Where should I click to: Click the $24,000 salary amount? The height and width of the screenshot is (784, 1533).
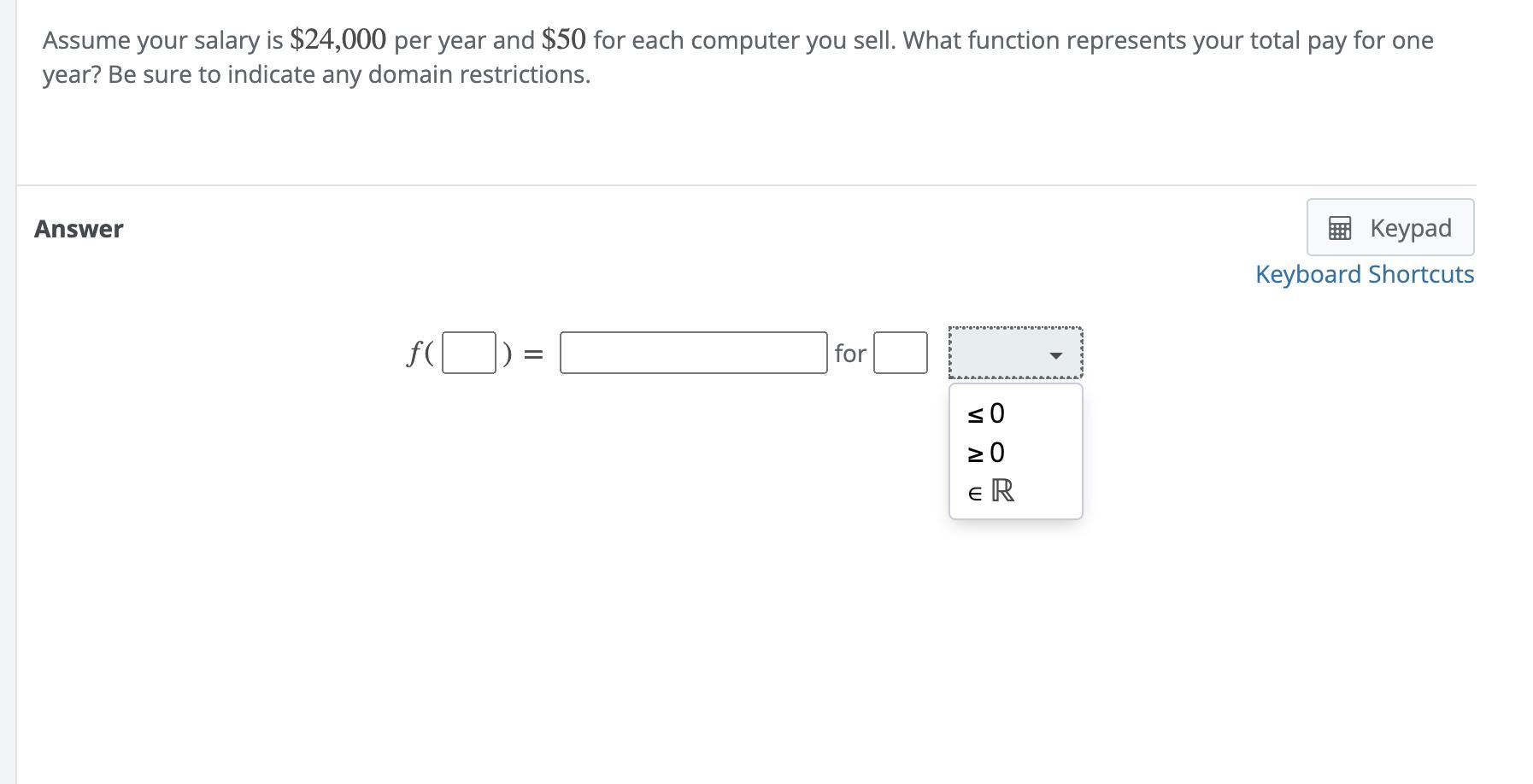[338, 39]
